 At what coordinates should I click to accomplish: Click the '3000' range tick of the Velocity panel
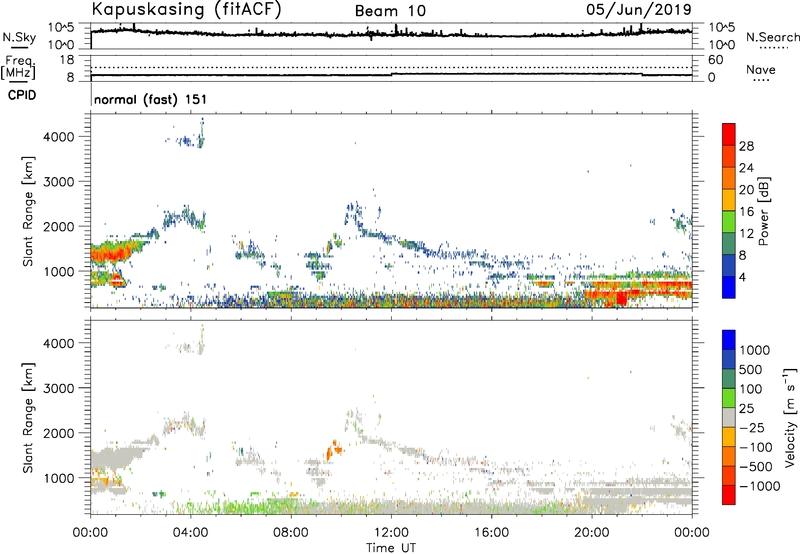click(x=58, y=388)
